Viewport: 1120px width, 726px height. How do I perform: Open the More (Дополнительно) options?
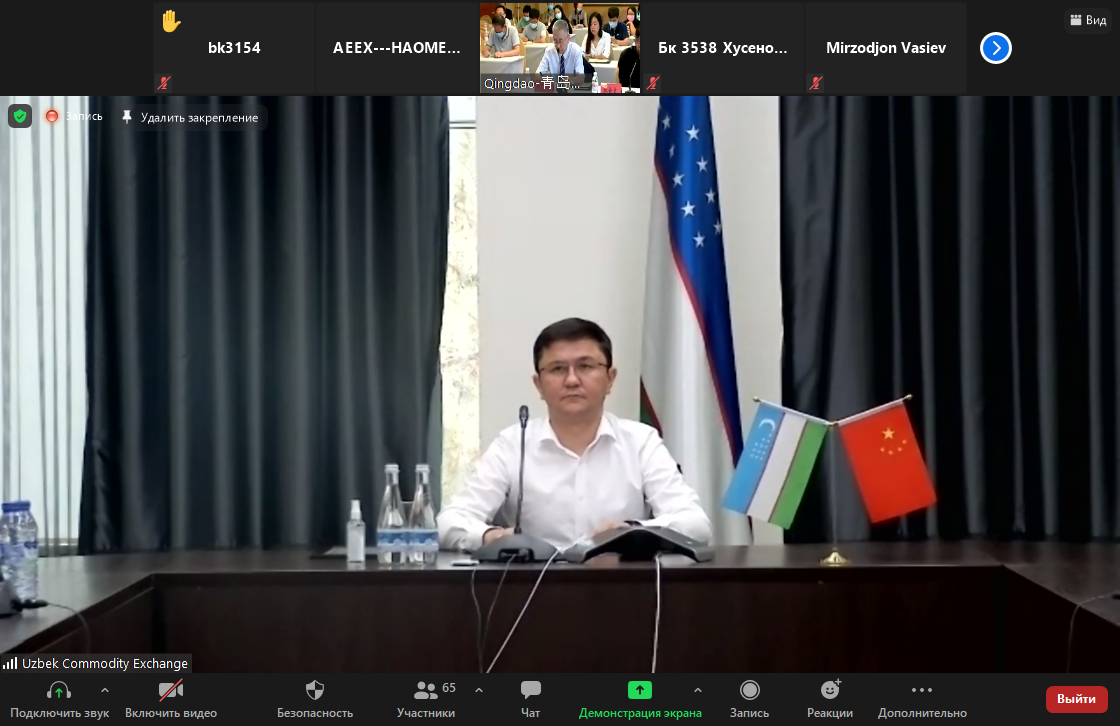tap(922, 691)
